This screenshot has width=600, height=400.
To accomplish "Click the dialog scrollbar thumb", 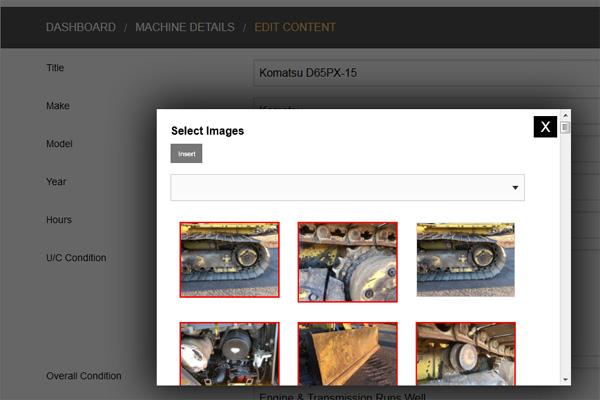I will click(x=565, y=127).
